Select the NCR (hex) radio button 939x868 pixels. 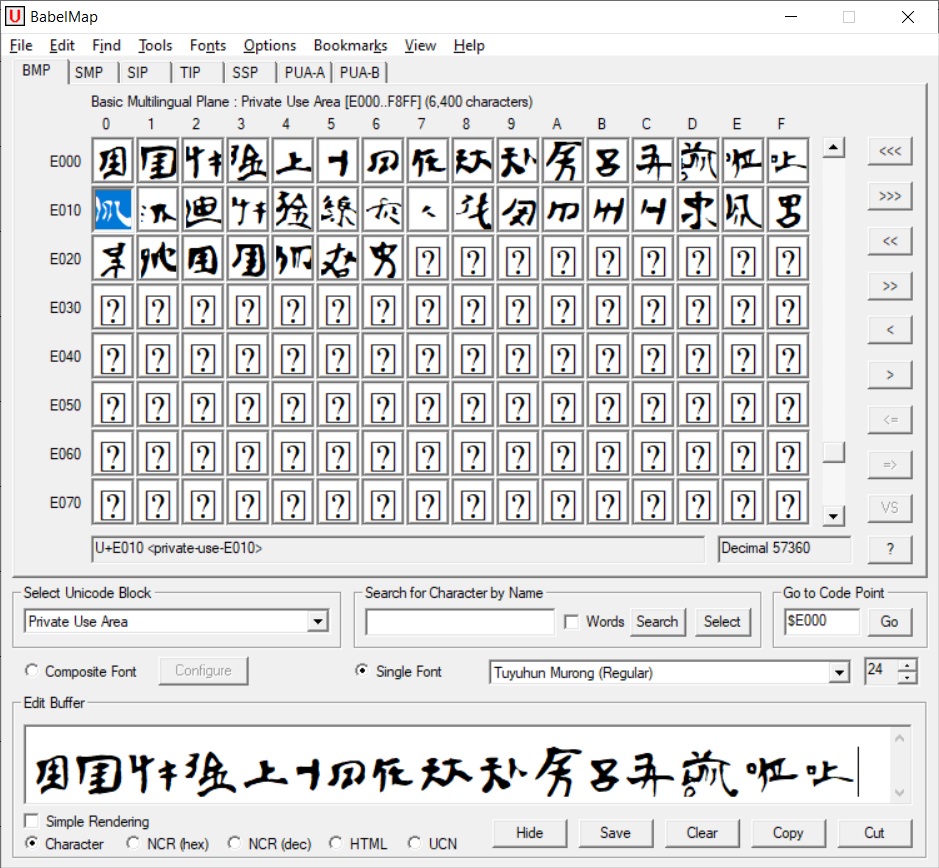point(133,842)
